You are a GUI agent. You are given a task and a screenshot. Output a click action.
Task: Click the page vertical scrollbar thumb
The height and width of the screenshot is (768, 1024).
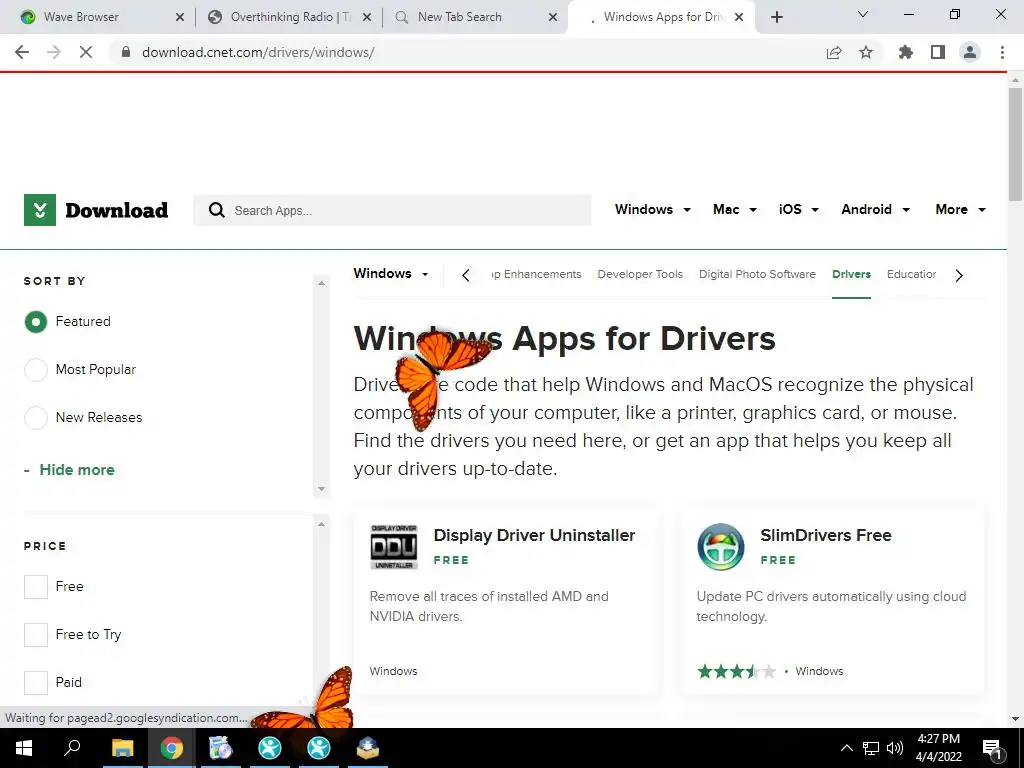[x=1015, y=144]
